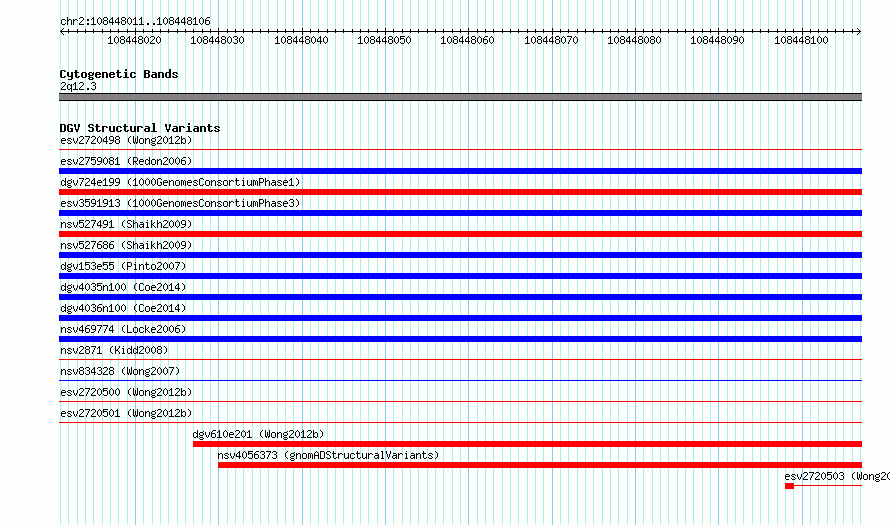Select the esv3591913 blue variant bar
This screenshot has width=890, height=525.
(460, 213)
